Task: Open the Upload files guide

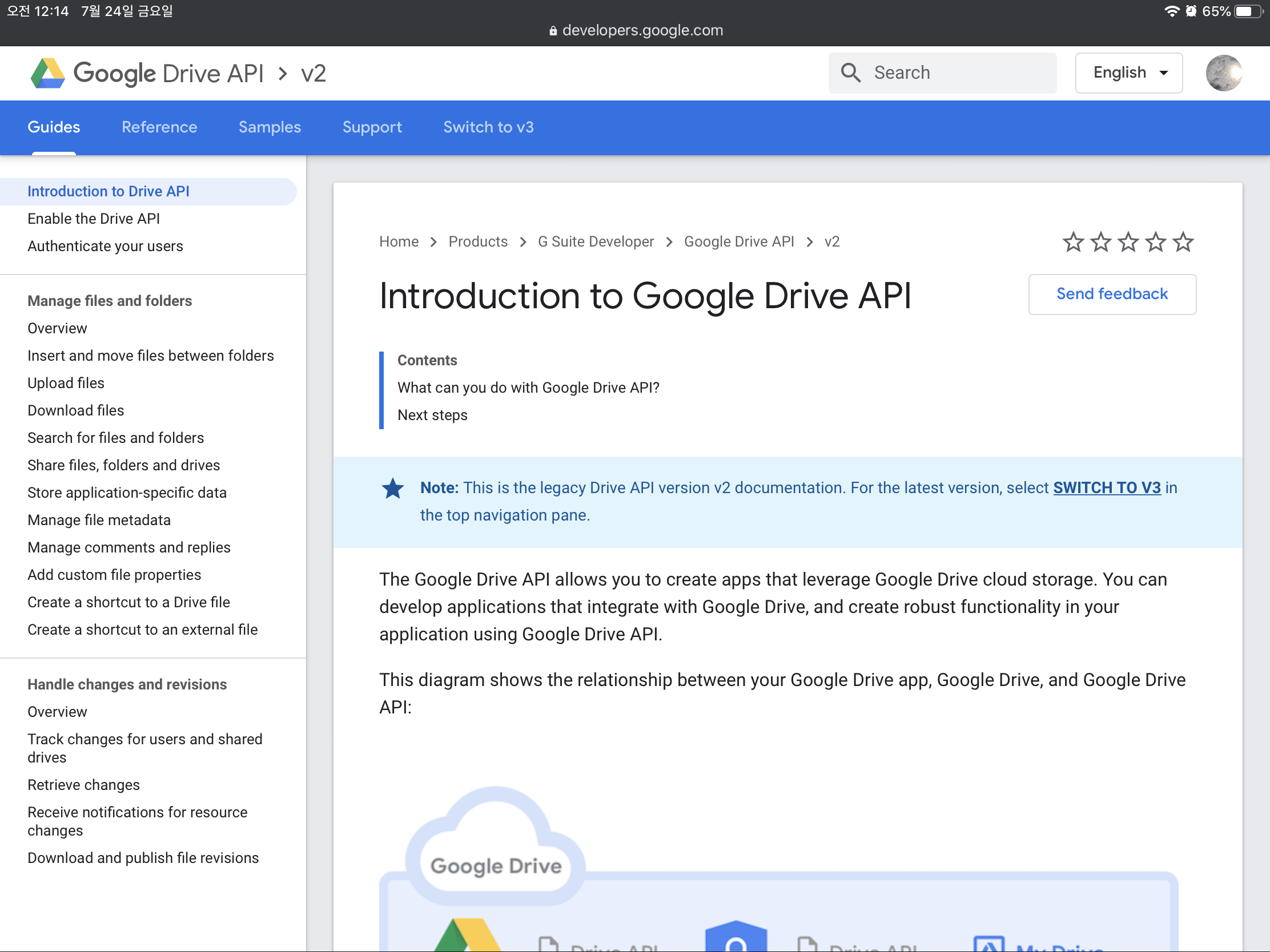Action: tap(66, 384)
